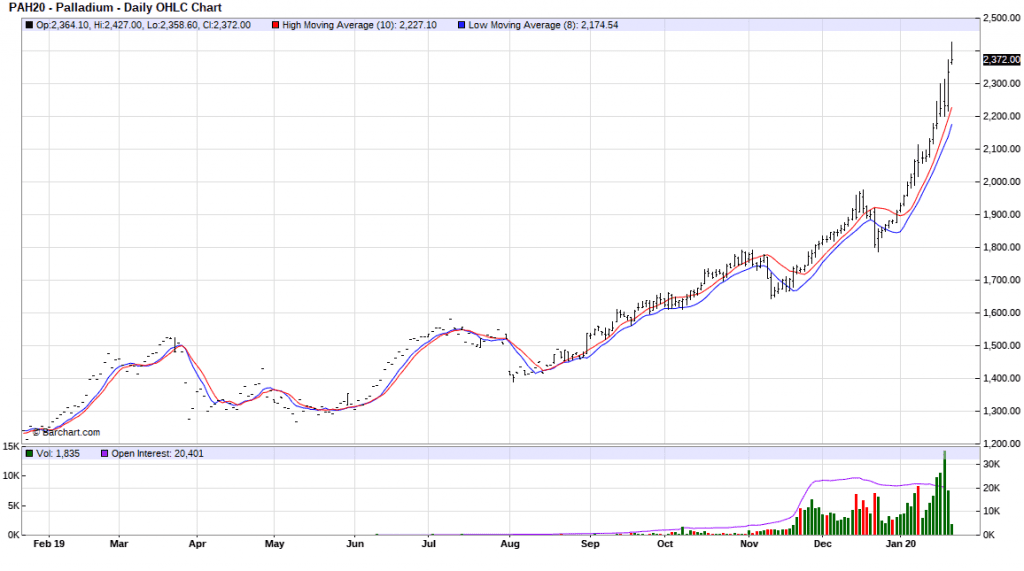Click the 2,500.00 price axis label
Viewport: 1024px width, 571px height.
pyautogui.click(x=1001, y=18)
